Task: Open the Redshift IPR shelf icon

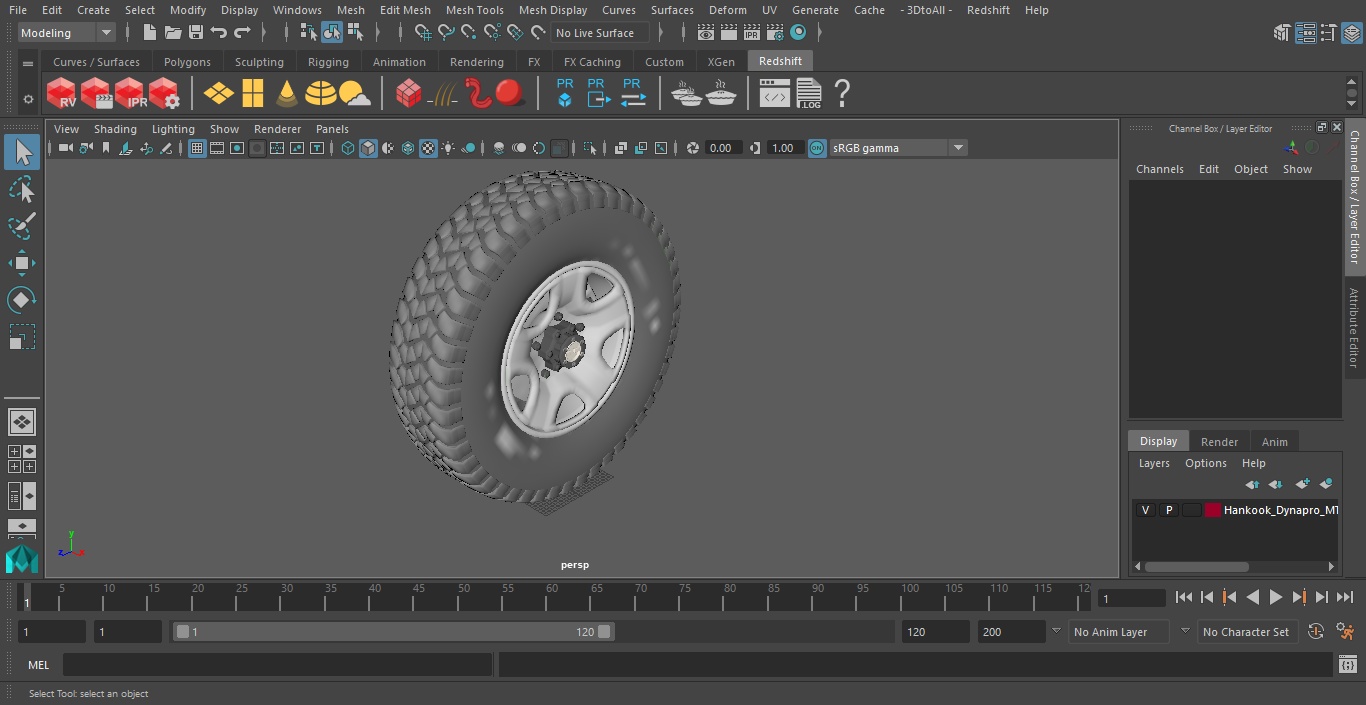Action: pos(129,94)
